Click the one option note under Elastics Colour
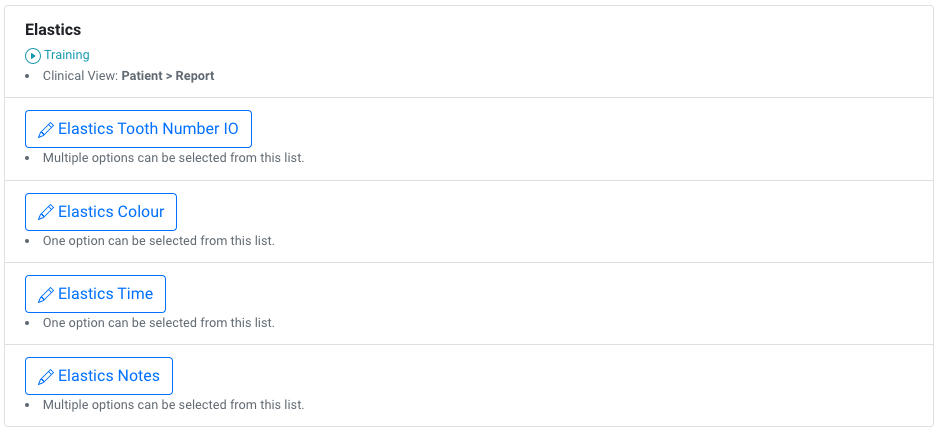 (x=159, y=241)
